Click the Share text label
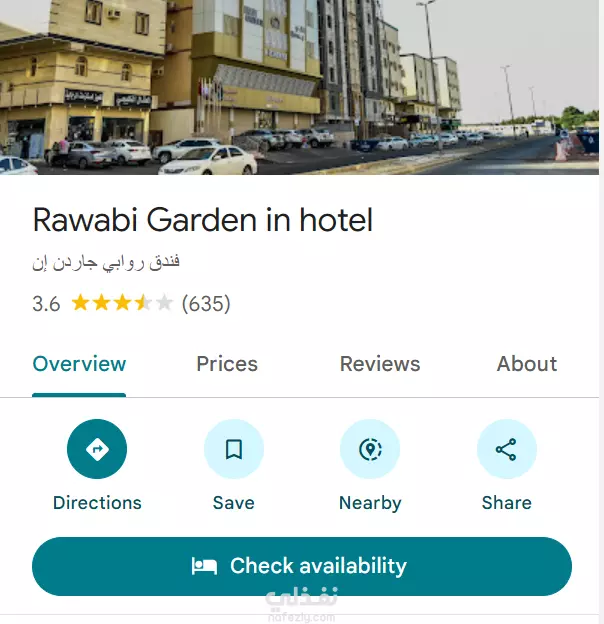This screenshot has height=624, width=604. (507, 503)
